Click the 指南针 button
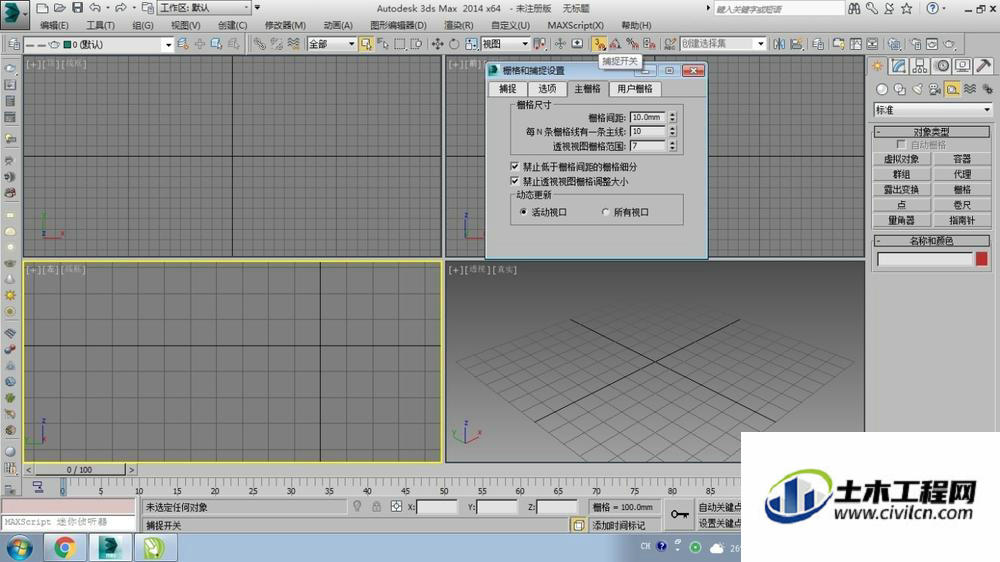 (962, 220)
